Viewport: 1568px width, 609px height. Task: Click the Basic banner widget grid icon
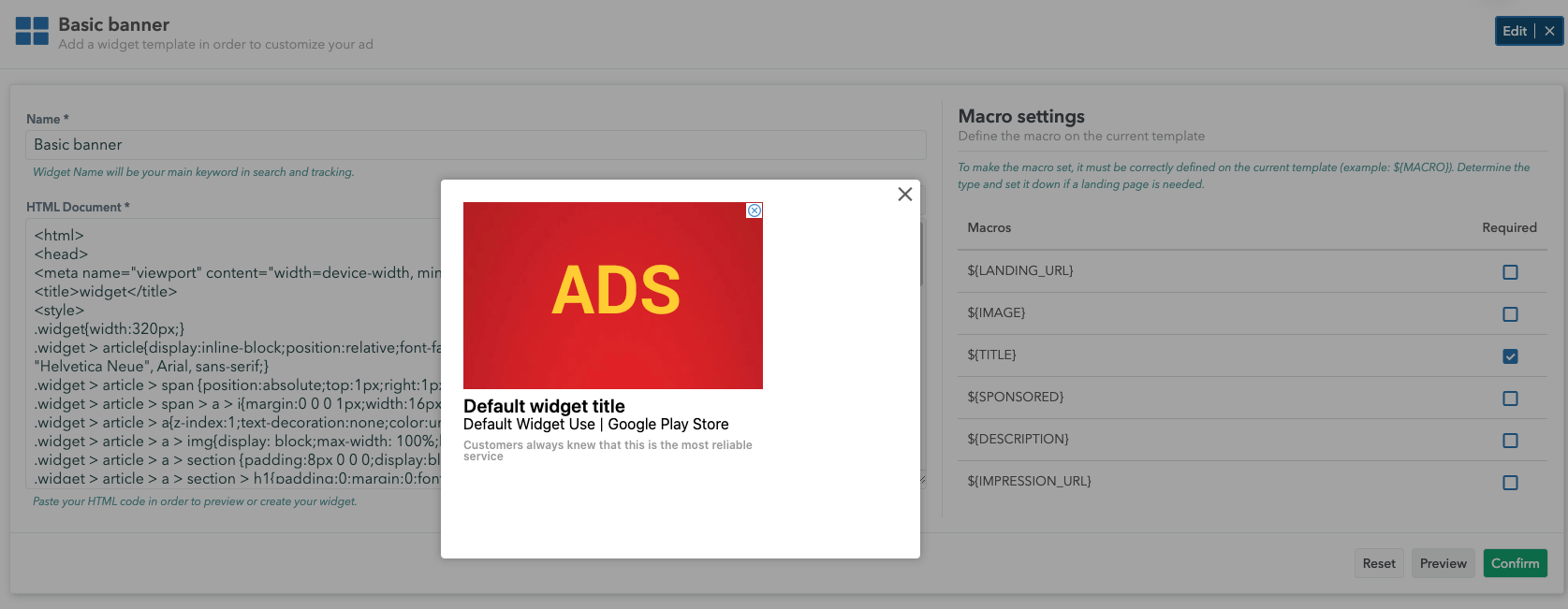(x=32, y=31)
